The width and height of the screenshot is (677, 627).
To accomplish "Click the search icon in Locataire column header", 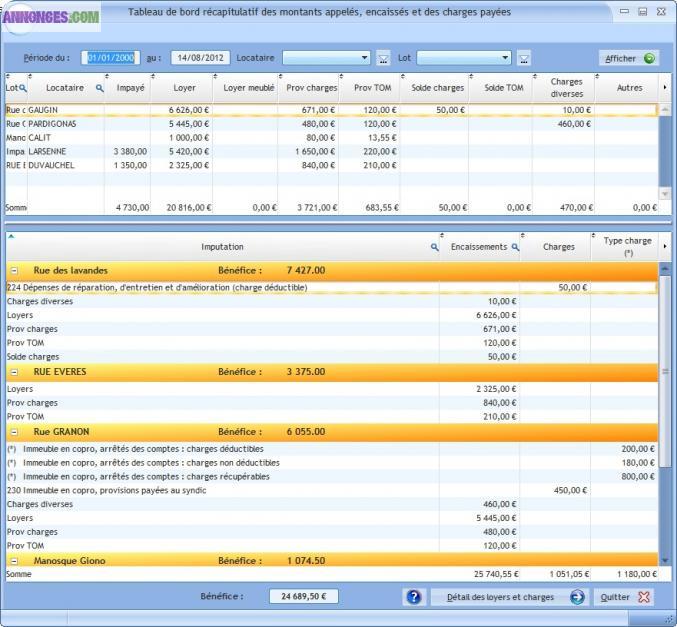I will point(99,88).
